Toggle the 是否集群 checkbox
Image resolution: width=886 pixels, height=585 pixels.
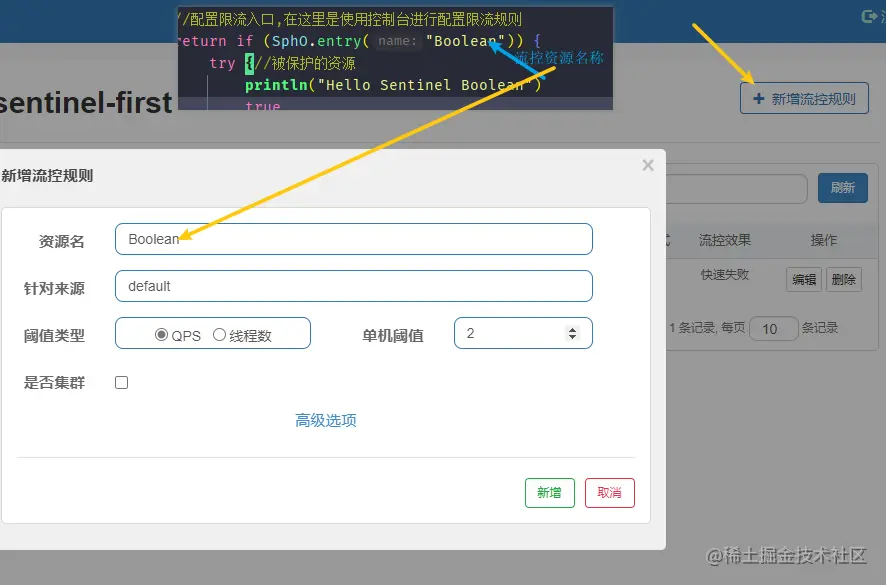pyautogui.click(x=121, y=383)
